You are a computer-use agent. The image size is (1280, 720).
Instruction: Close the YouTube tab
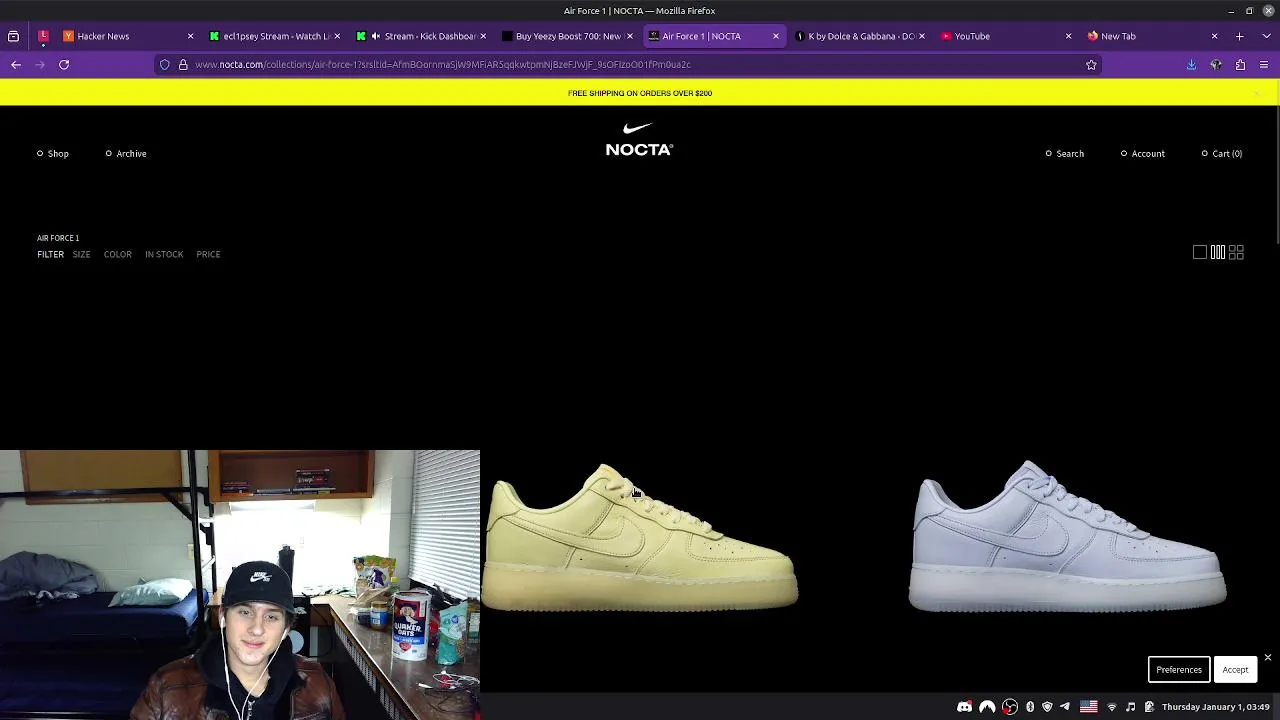[x=1068, y=36]
